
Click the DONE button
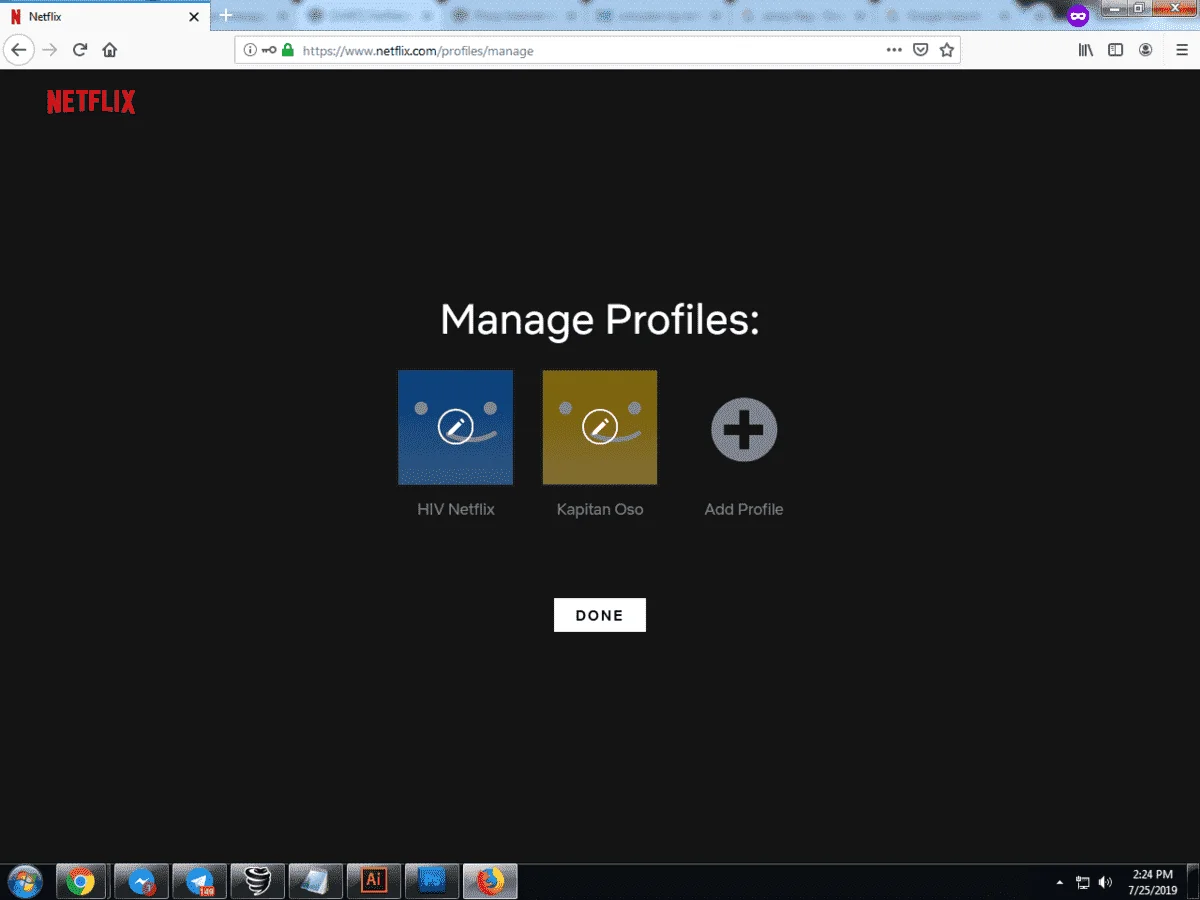pos(600,615)
